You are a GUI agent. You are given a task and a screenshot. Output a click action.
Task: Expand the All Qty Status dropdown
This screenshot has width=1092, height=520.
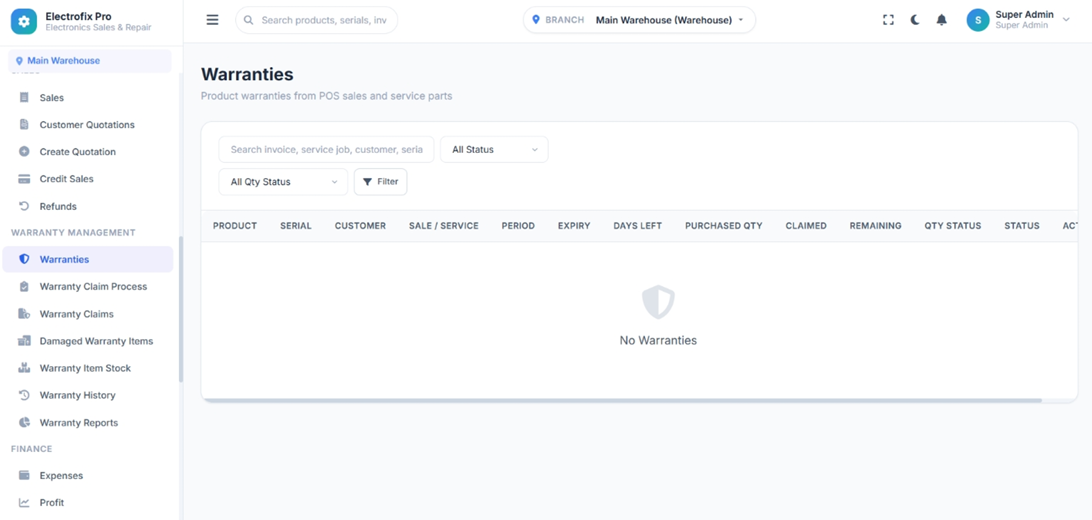point(283,182)
